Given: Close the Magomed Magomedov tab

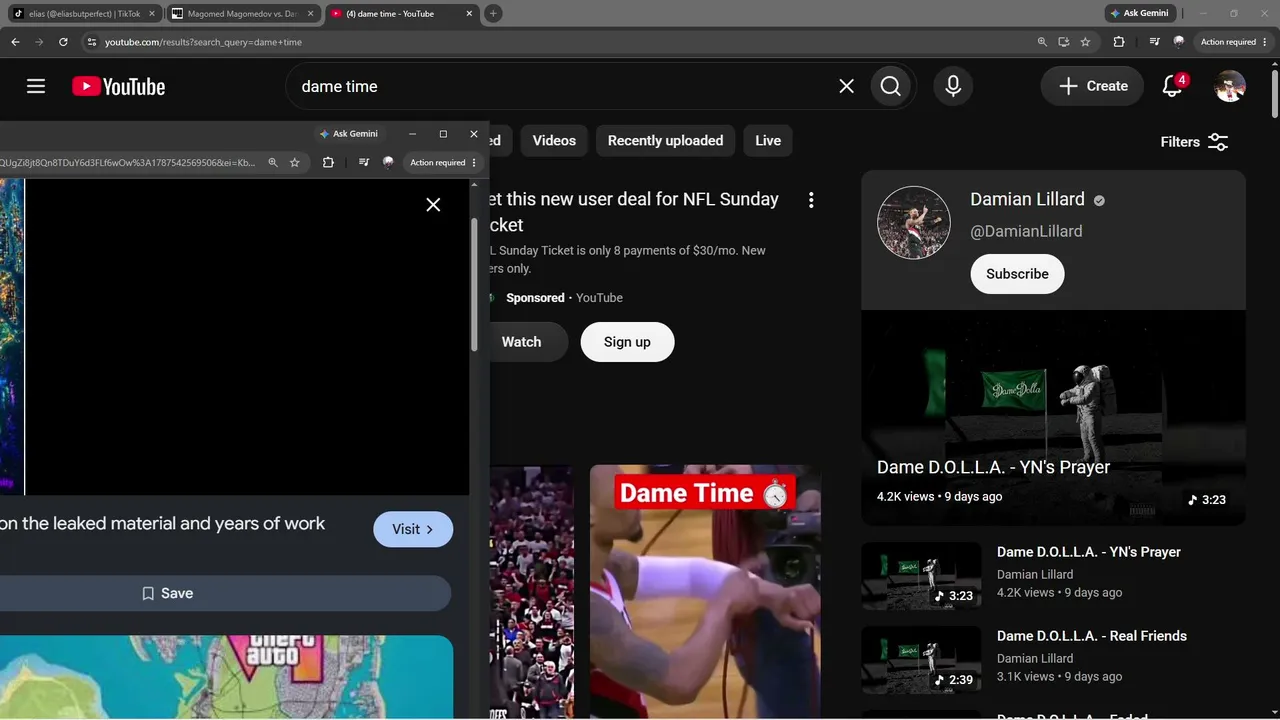Looking at the screenshot, I should click(x=310, y=14).
